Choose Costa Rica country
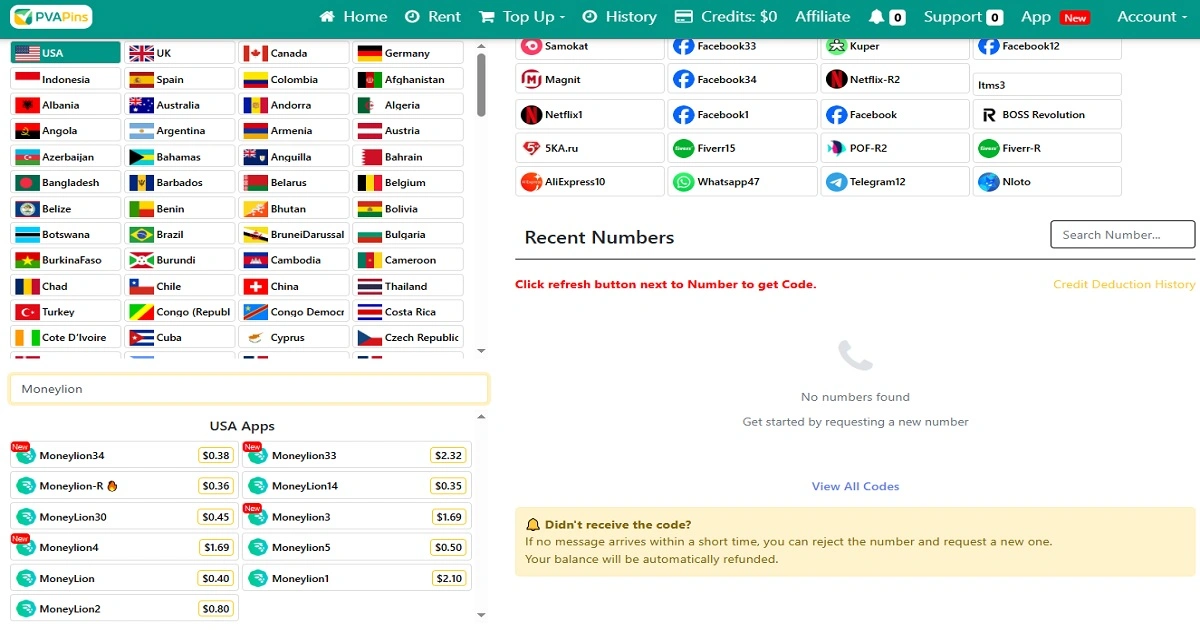 point(408,311)
